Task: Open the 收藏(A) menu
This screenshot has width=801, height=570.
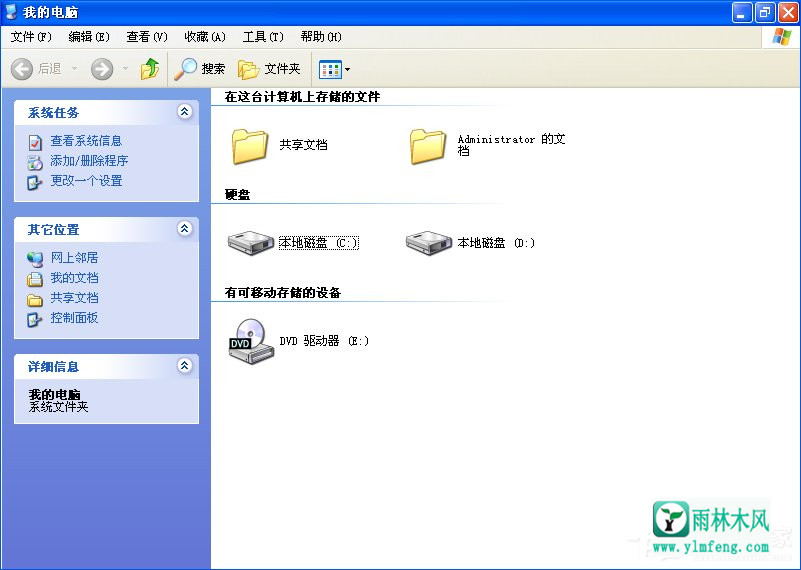Action: coord(205,37)
